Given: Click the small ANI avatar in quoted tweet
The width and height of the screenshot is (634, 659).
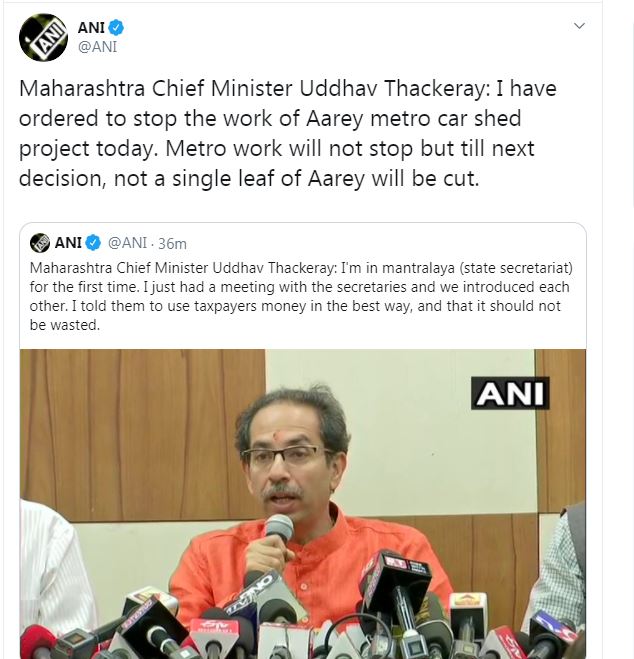Looking at the screenshot, I should coord(40,243).
